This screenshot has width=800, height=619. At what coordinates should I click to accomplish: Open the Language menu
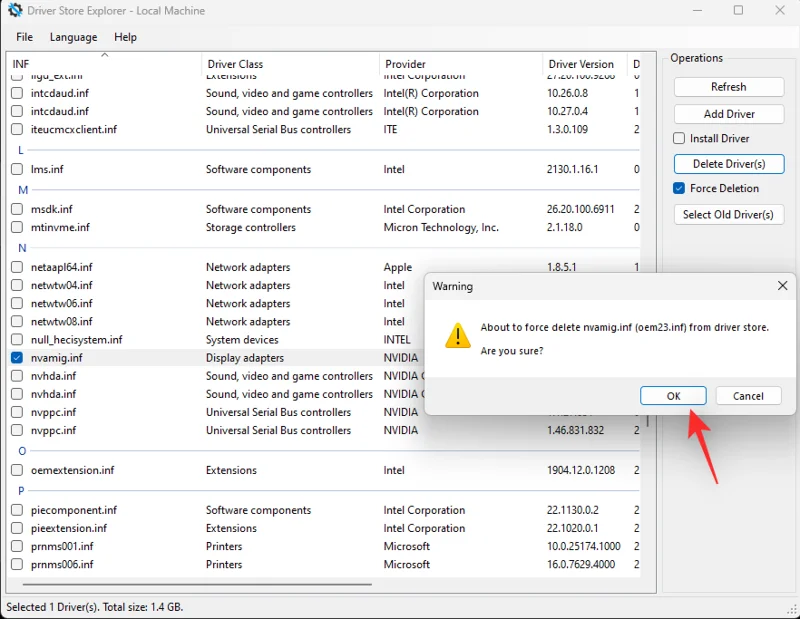(73, 37)
